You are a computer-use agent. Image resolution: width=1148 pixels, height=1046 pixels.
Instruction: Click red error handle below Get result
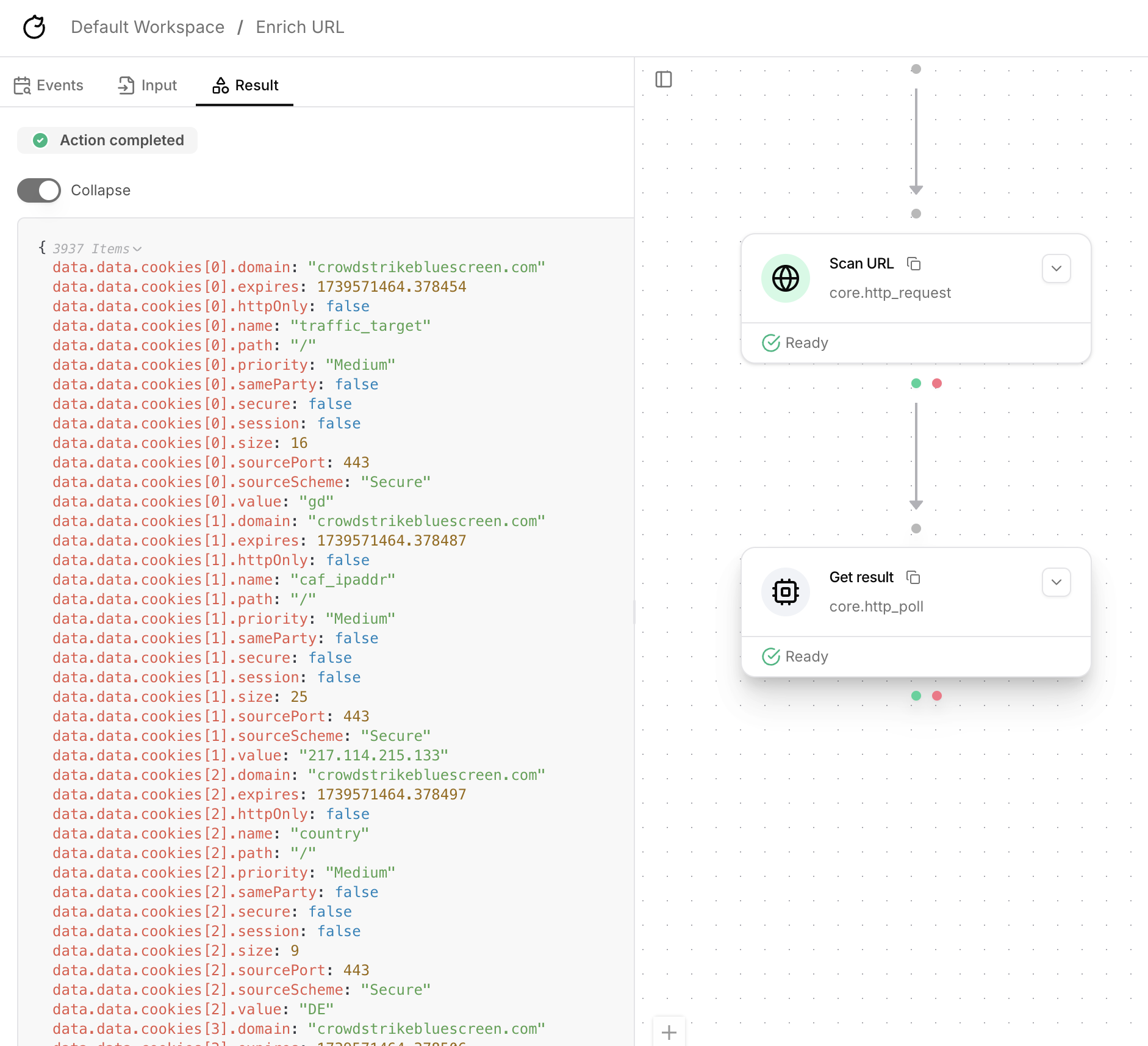937,696
